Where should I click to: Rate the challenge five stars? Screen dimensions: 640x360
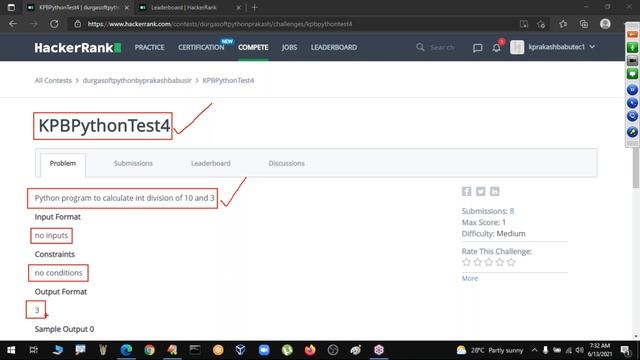pyautogui.click(x=511, y=262)
